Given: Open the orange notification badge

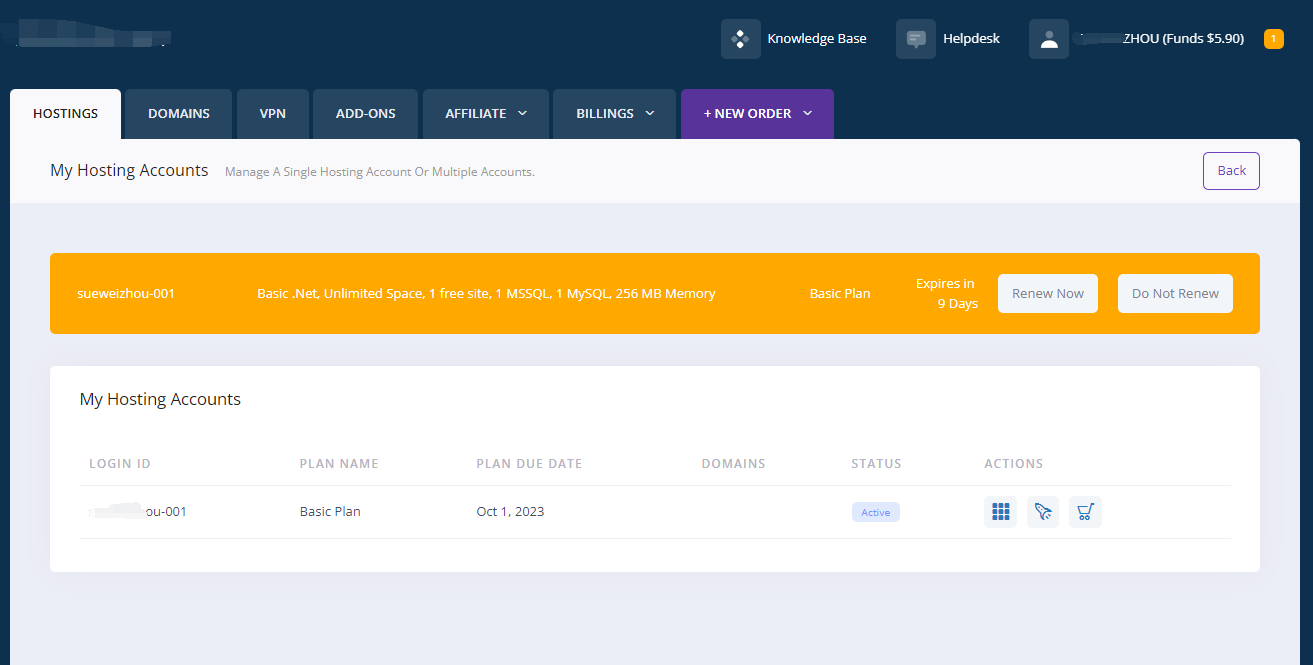Looking at the screenshot, I should 1273,39.
